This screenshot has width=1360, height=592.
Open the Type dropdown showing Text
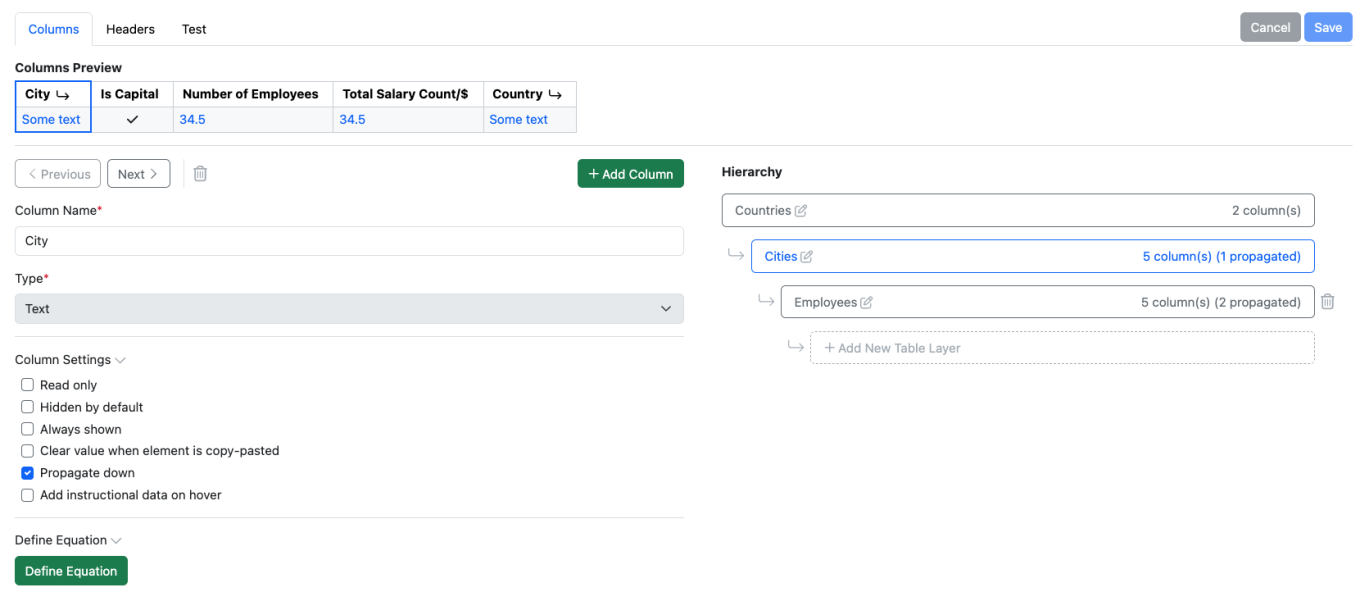click(349, 309)
